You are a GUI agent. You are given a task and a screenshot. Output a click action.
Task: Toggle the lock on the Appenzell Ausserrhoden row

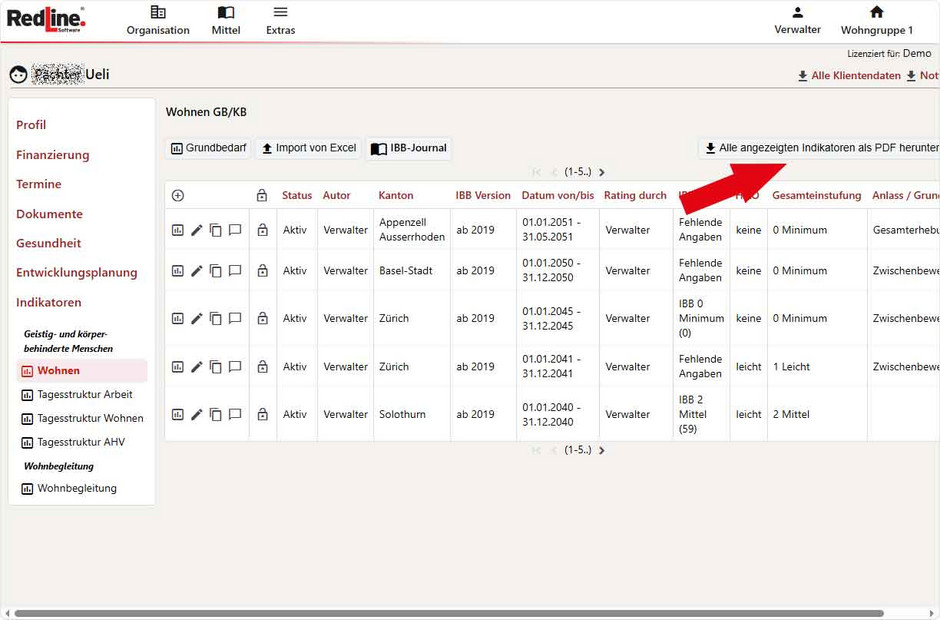point(262,230)
